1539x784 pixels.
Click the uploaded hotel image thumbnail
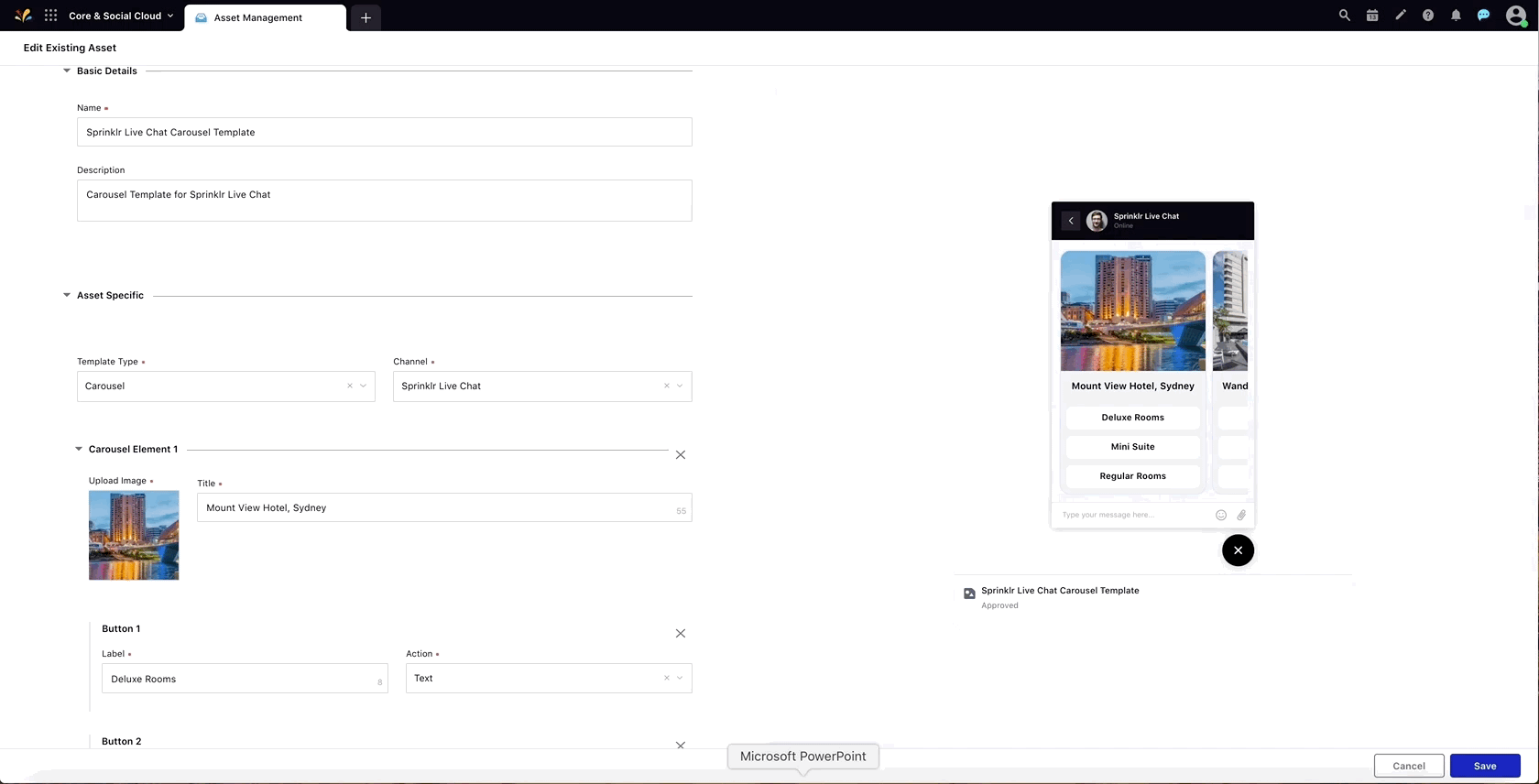pos(134,535)
